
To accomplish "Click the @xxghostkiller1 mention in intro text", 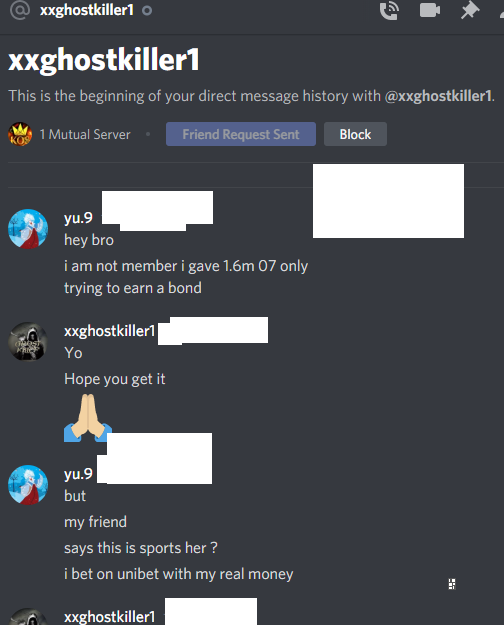I will coord(438,96).
